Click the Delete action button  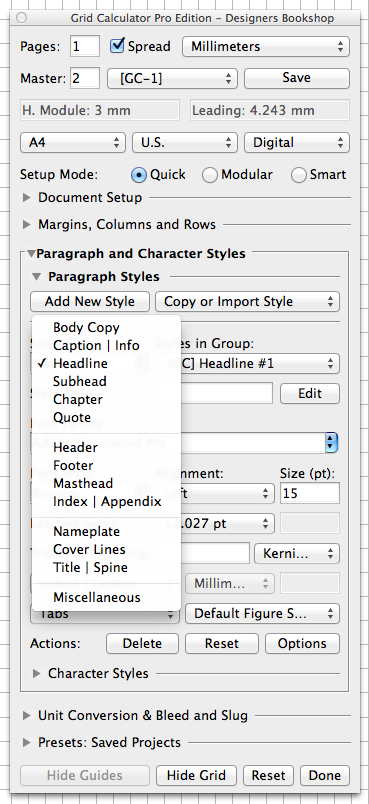tap(142, 644)
